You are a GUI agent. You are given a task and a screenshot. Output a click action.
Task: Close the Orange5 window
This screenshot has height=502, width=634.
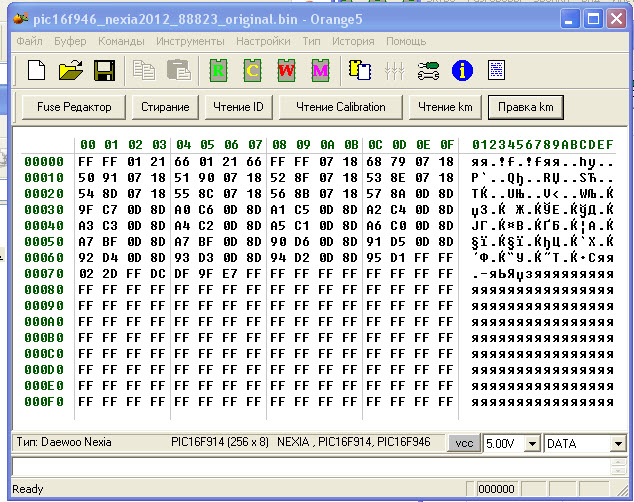point(617,19)
